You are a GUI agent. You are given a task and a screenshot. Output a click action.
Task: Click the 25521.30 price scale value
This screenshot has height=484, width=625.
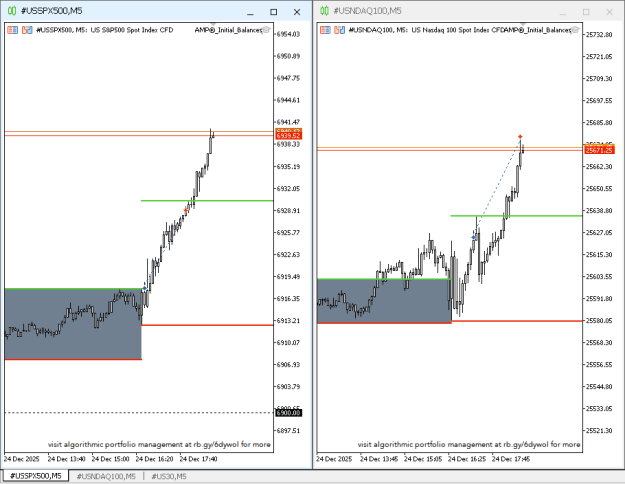599,431
